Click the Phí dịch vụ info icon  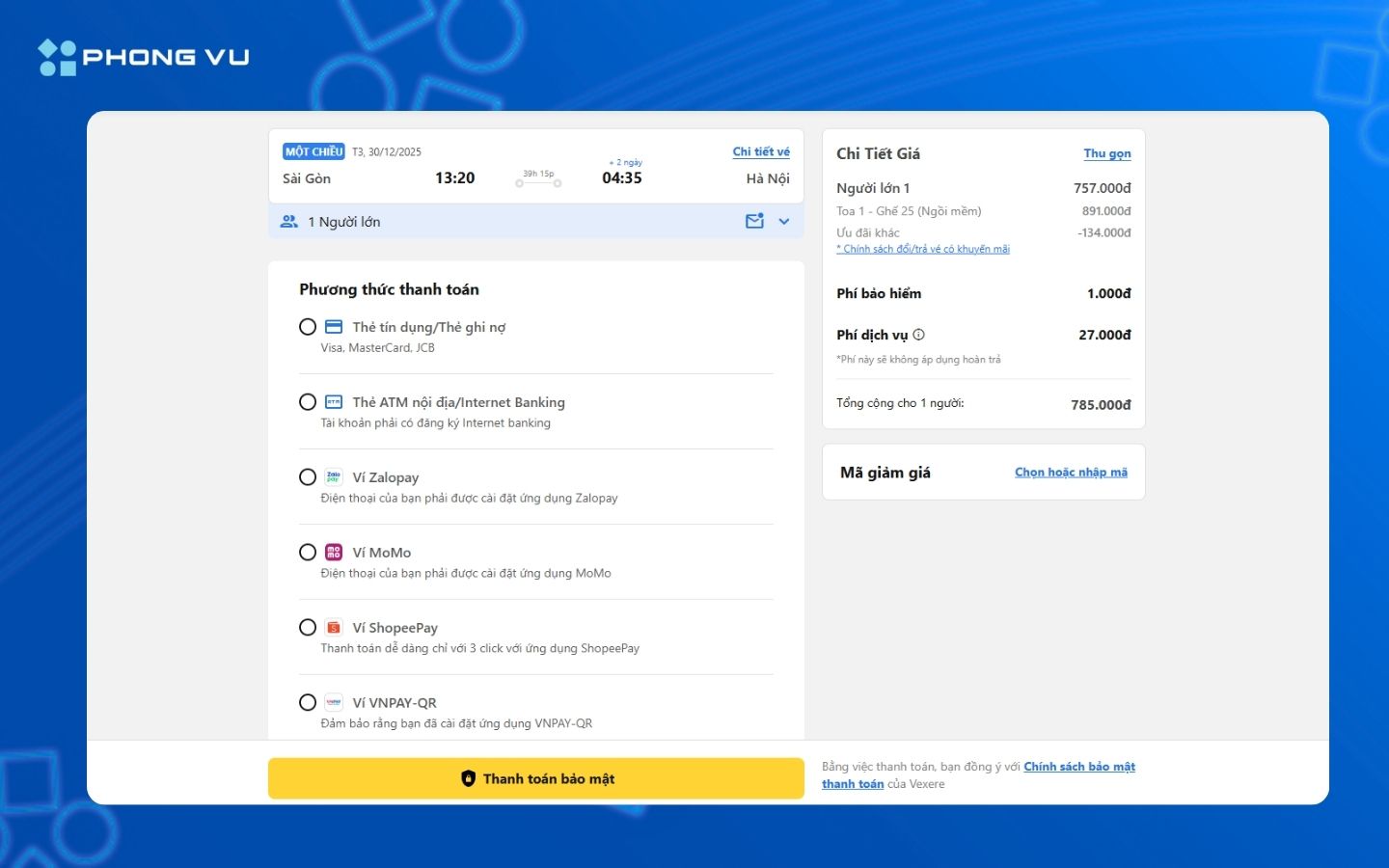click(918, 335)
